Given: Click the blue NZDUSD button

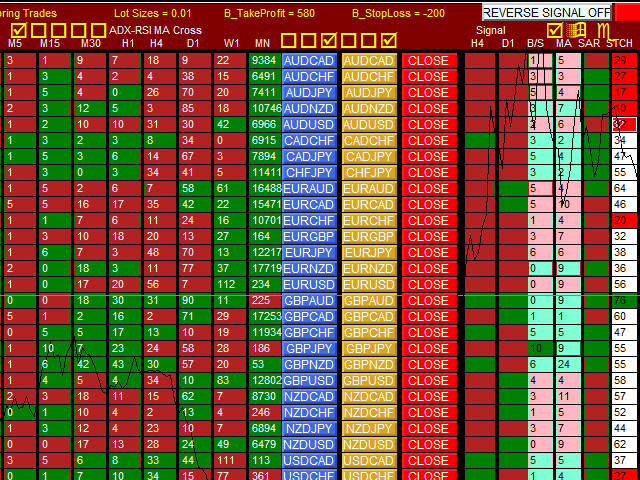Looking at the screenshot, I should [309, 444].
